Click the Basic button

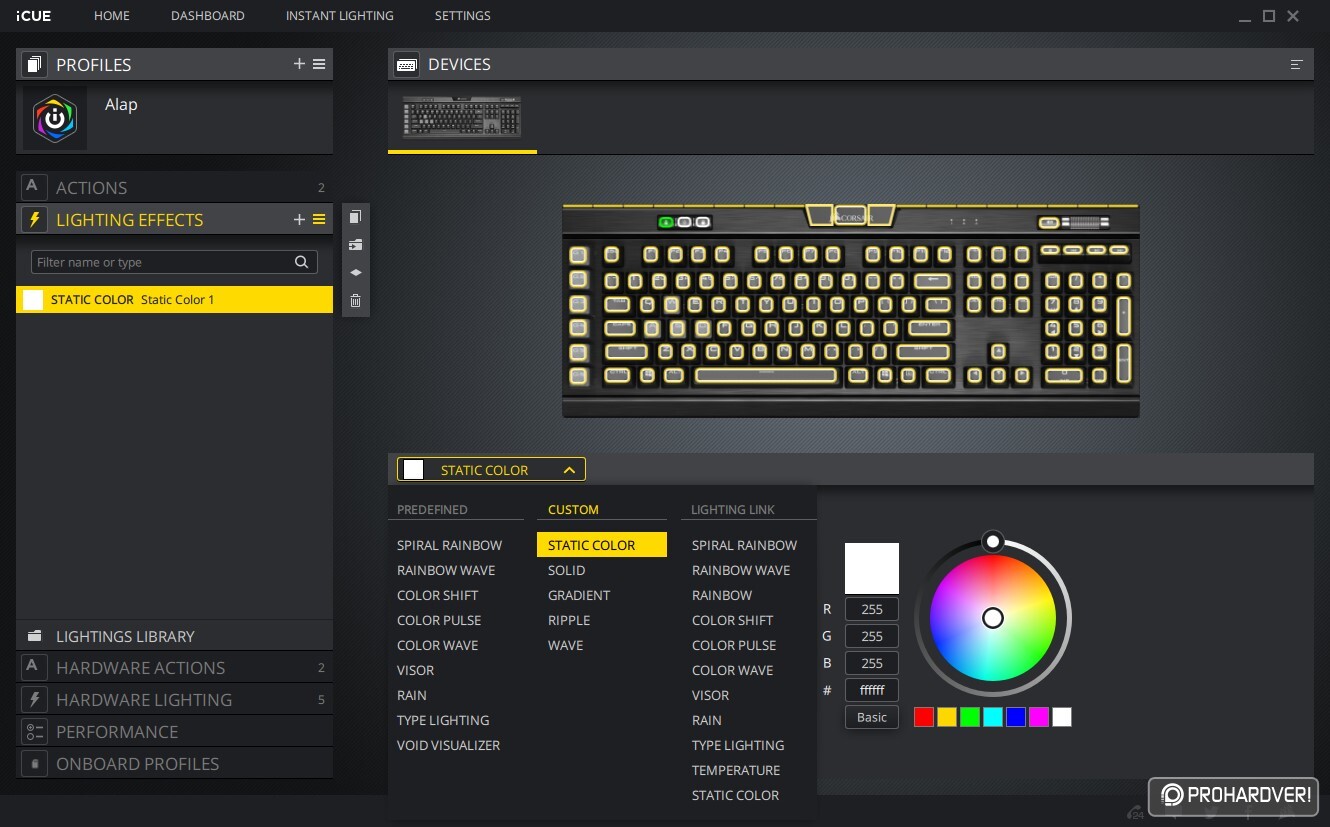click(871, 717)
